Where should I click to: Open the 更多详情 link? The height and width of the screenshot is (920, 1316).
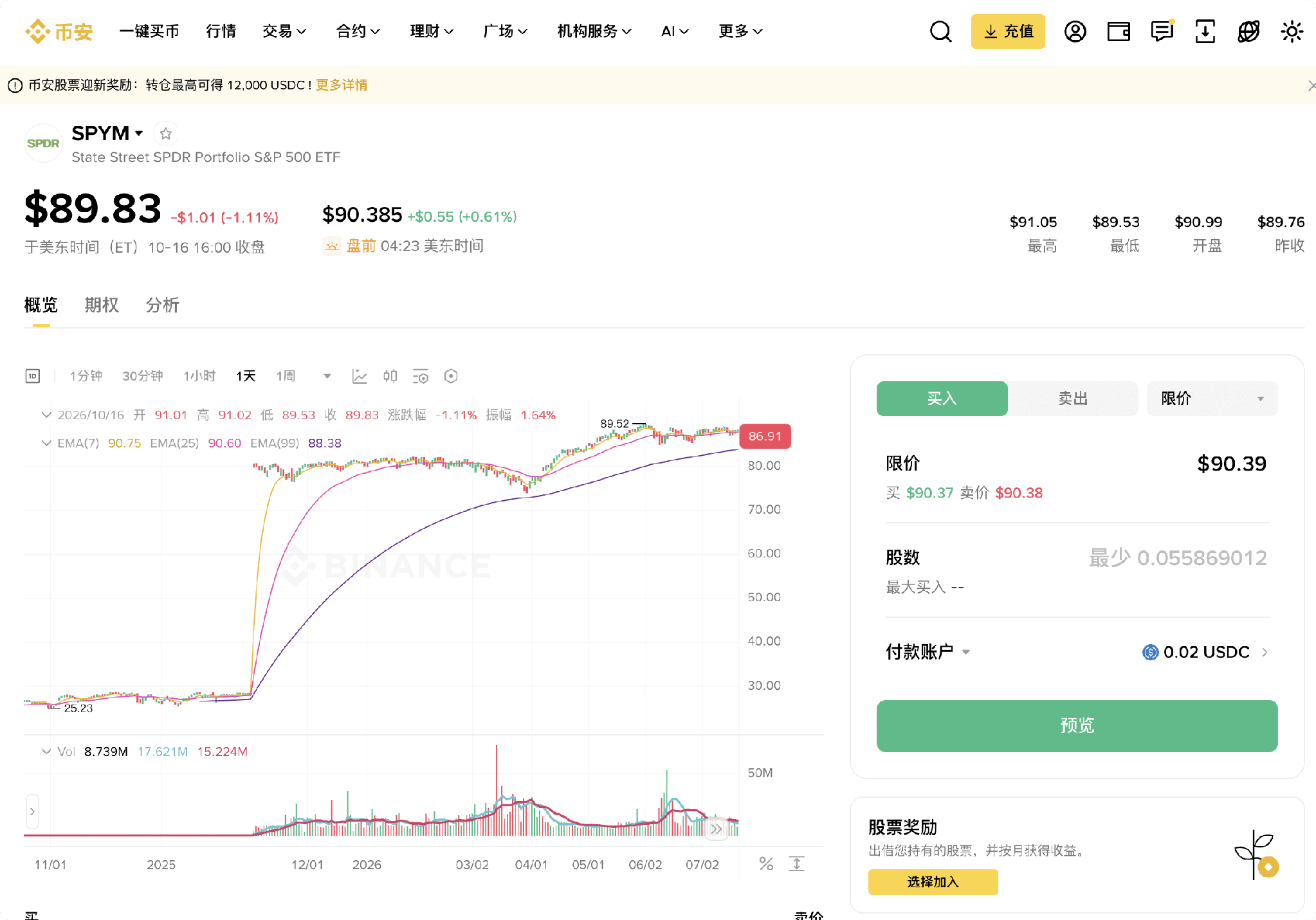tap(342, 85)
